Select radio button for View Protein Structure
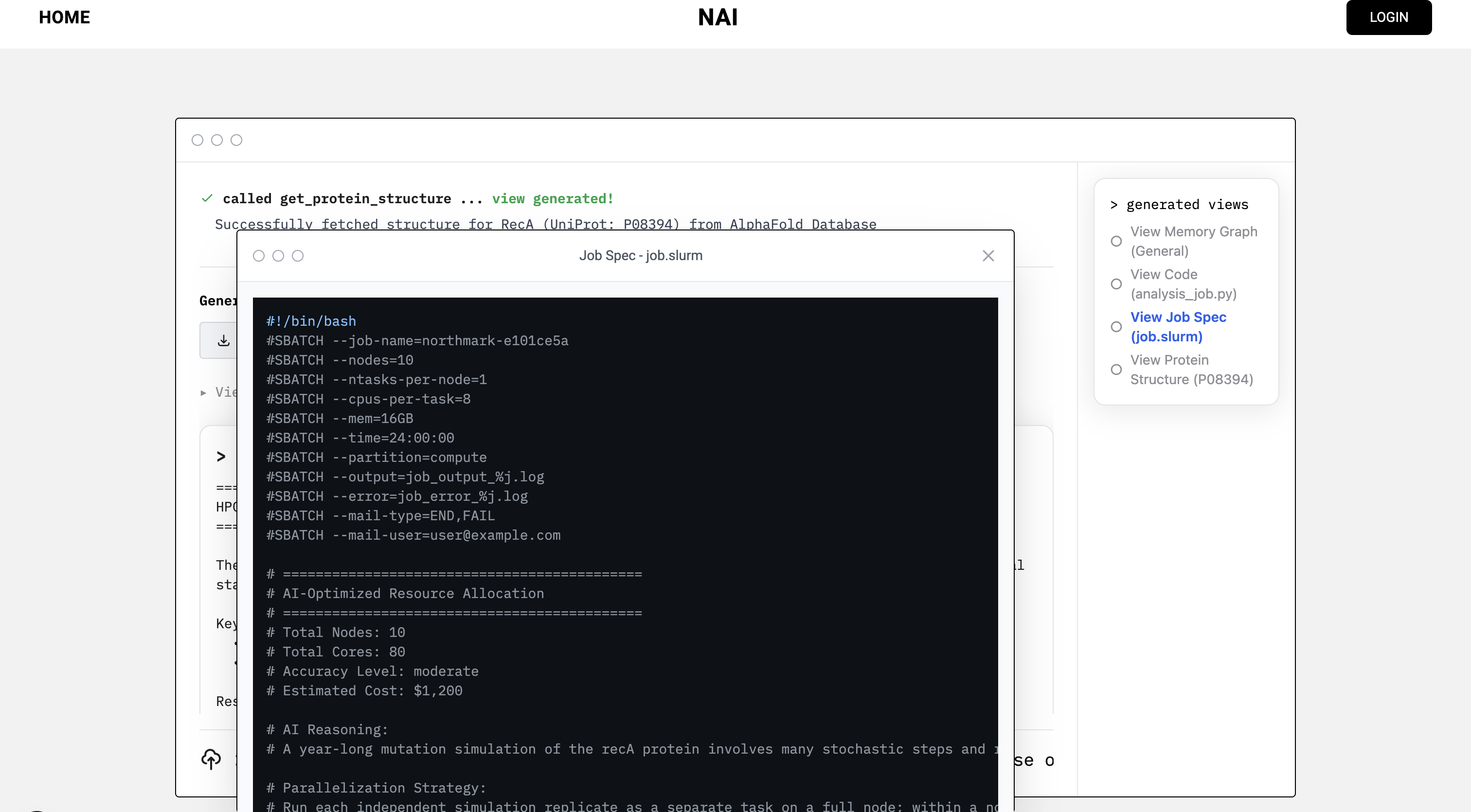The height and width of the screenshot is (812, 1471). pos(1116,370)
